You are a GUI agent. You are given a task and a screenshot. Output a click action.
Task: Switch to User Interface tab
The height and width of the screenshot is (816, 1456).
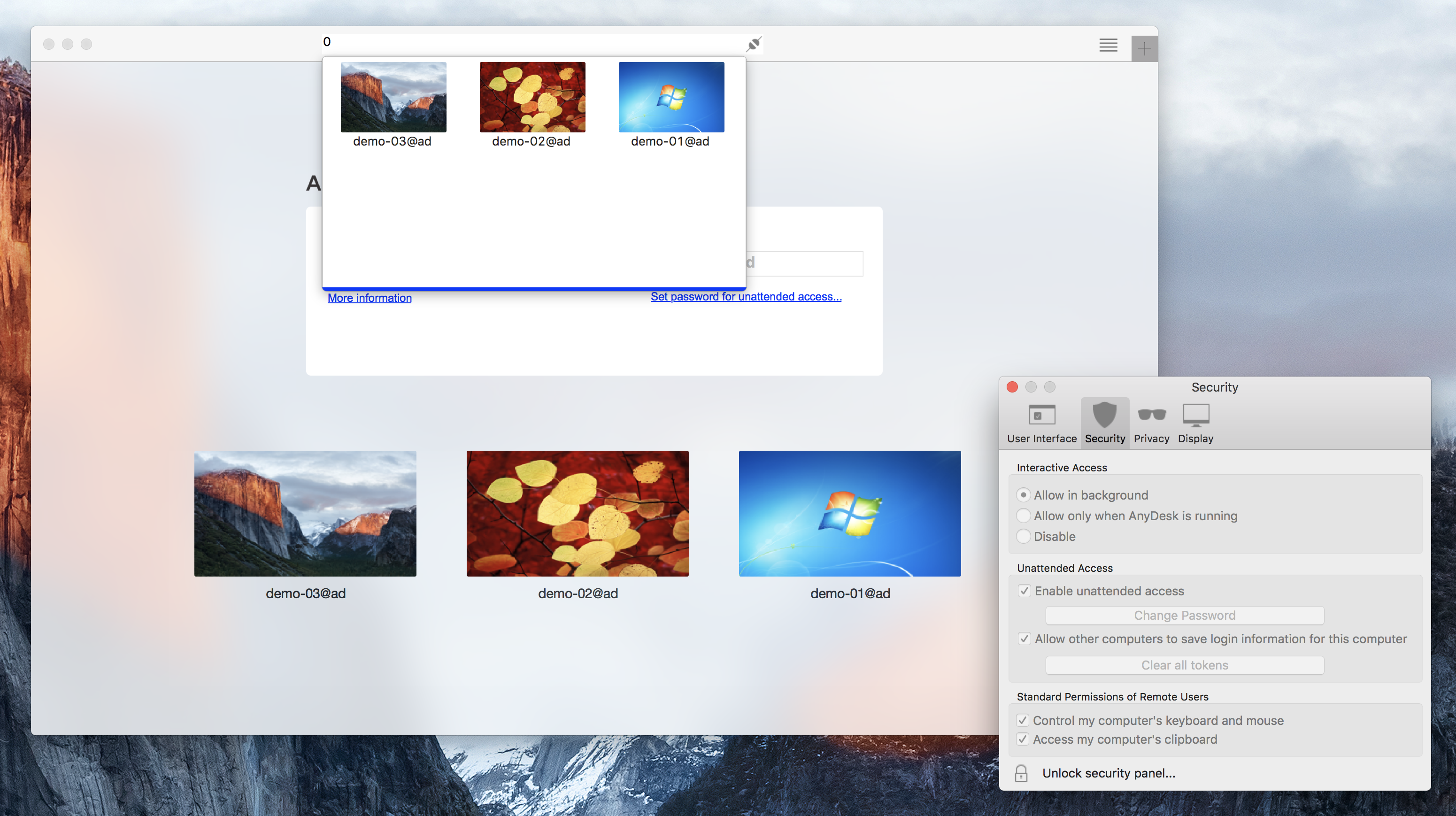tap(1042, 420)
